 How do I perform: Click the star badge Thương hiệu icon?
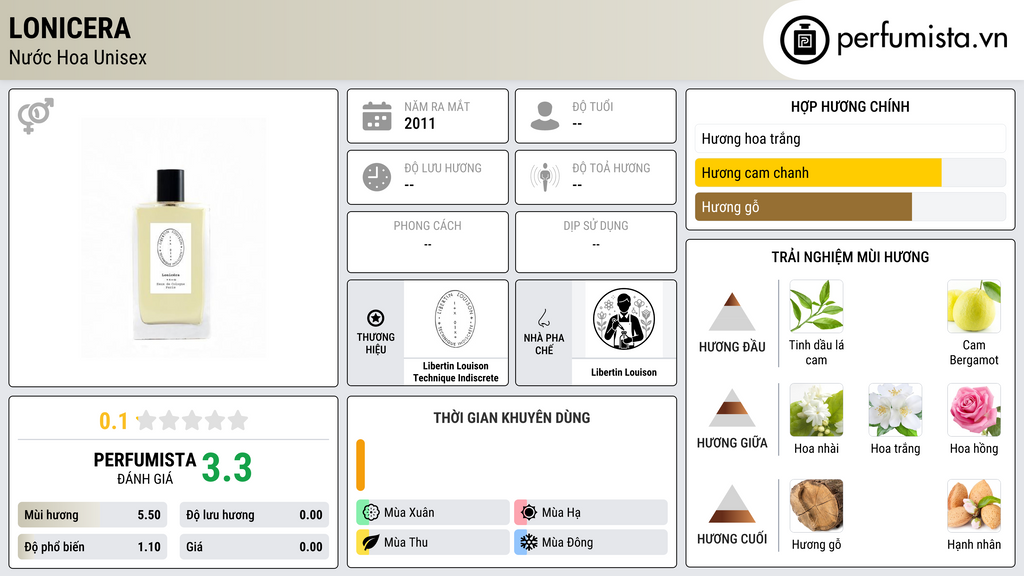coord(376,318)
